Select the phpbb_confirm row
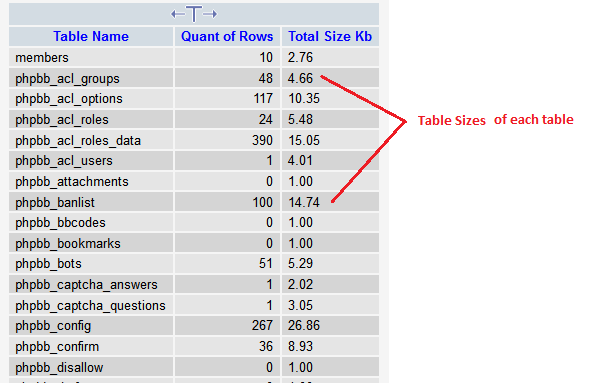Screen dimensions: 598x383 pyautogui.click(x=194, y=346)
